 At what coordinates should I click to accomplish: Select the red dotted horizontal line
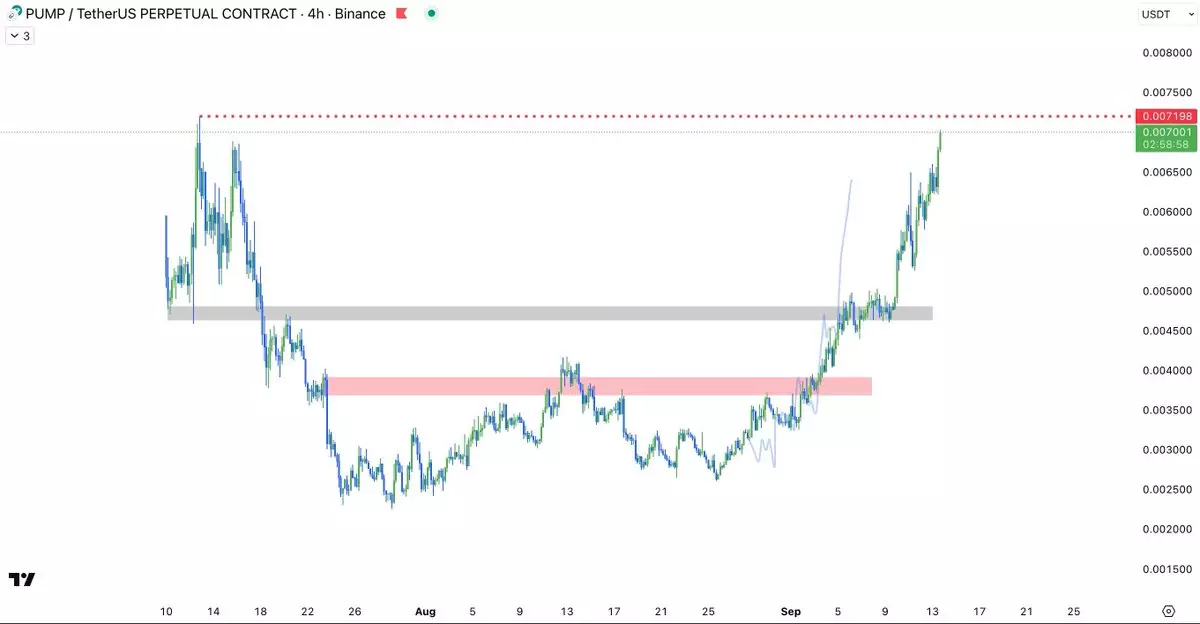pyautogui.click(x=600, y=116)
